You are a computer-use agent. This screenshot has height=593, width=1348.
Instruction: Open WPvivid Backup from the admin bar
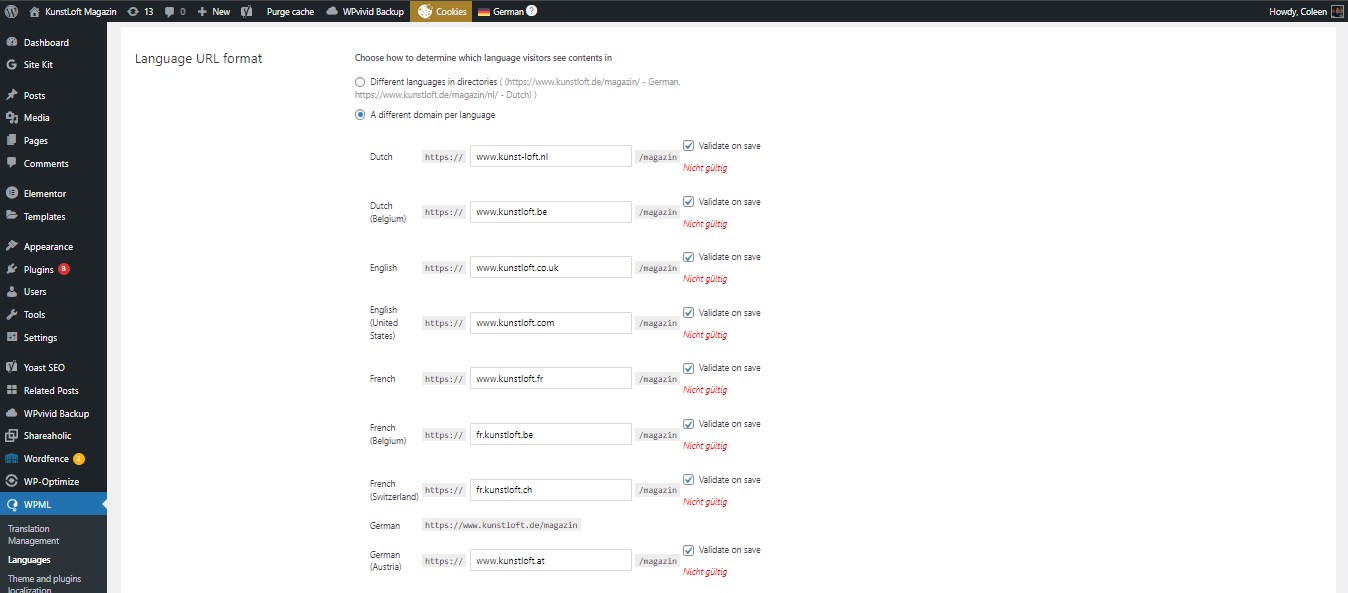tap(365, 11)
